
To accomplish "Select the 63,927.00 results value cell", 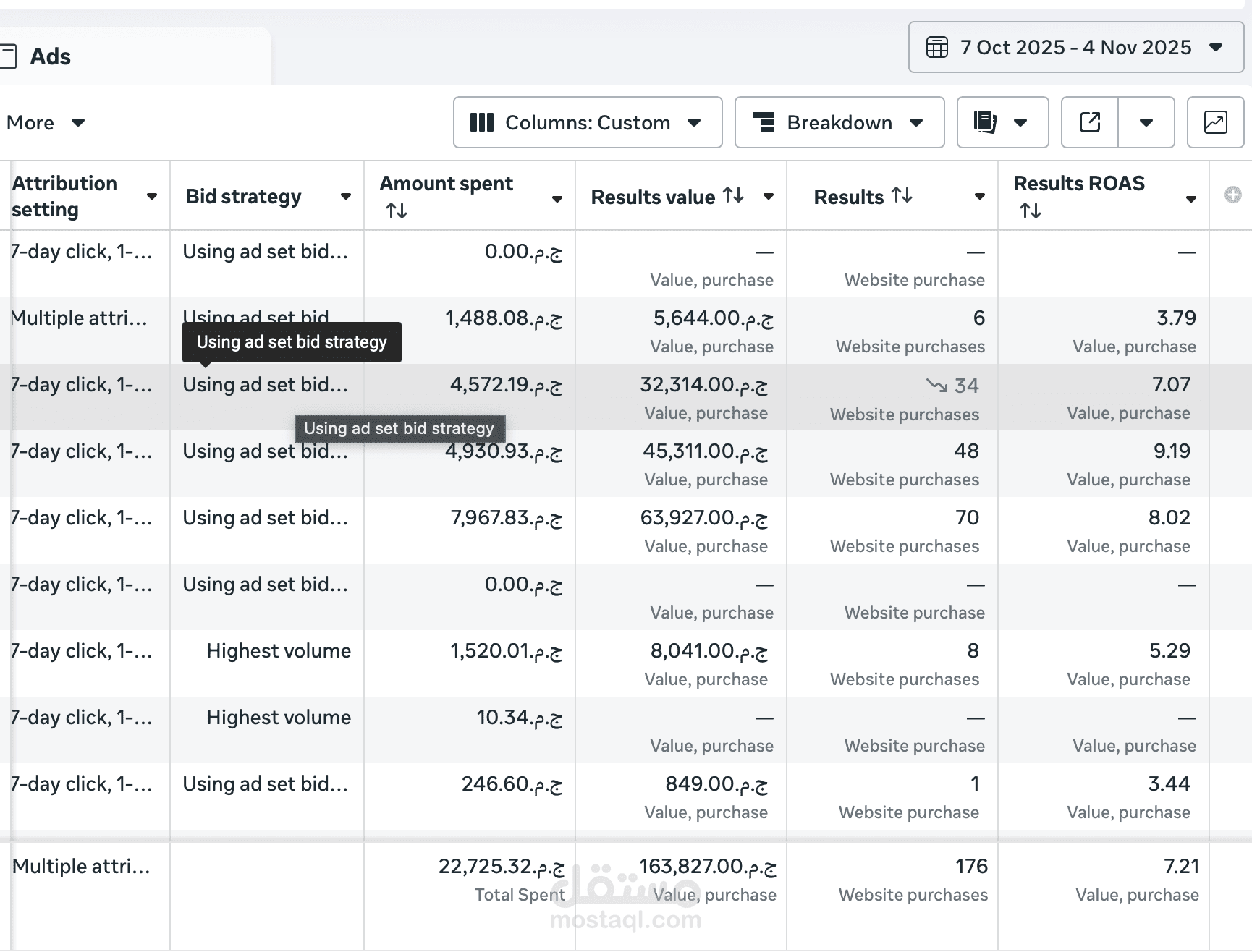I will pos(703,518).
